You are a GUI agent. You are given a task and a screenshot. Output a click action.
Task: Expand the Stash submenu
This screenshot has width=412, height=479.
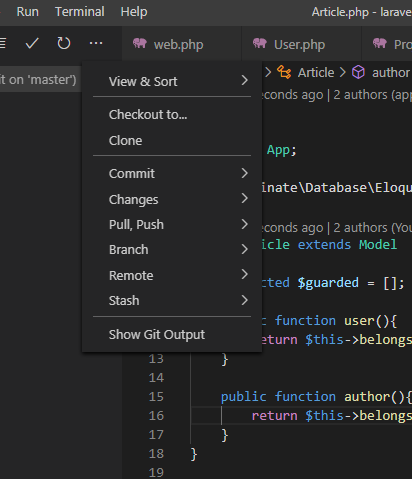pos(172,301)
